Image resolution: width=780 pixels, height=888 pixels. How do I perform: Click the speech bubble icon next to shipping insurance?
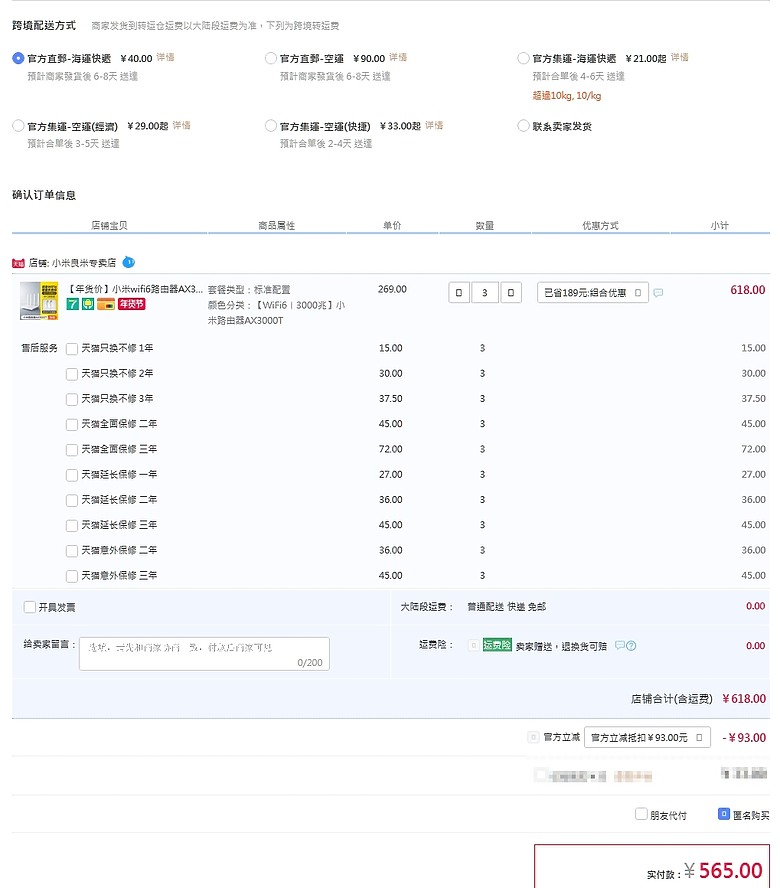tap(620, 646)
